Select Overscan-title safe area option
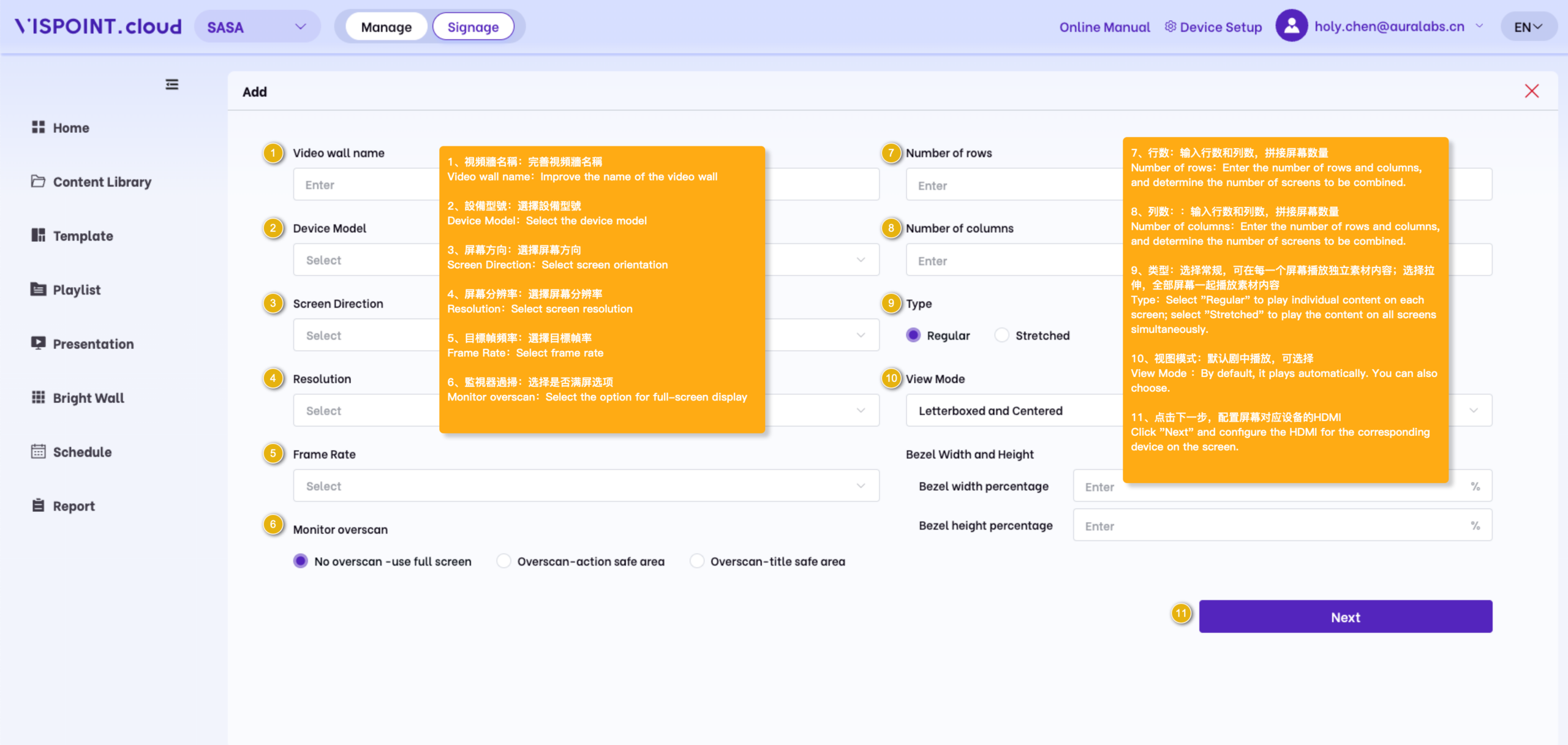 click(696, 561)
